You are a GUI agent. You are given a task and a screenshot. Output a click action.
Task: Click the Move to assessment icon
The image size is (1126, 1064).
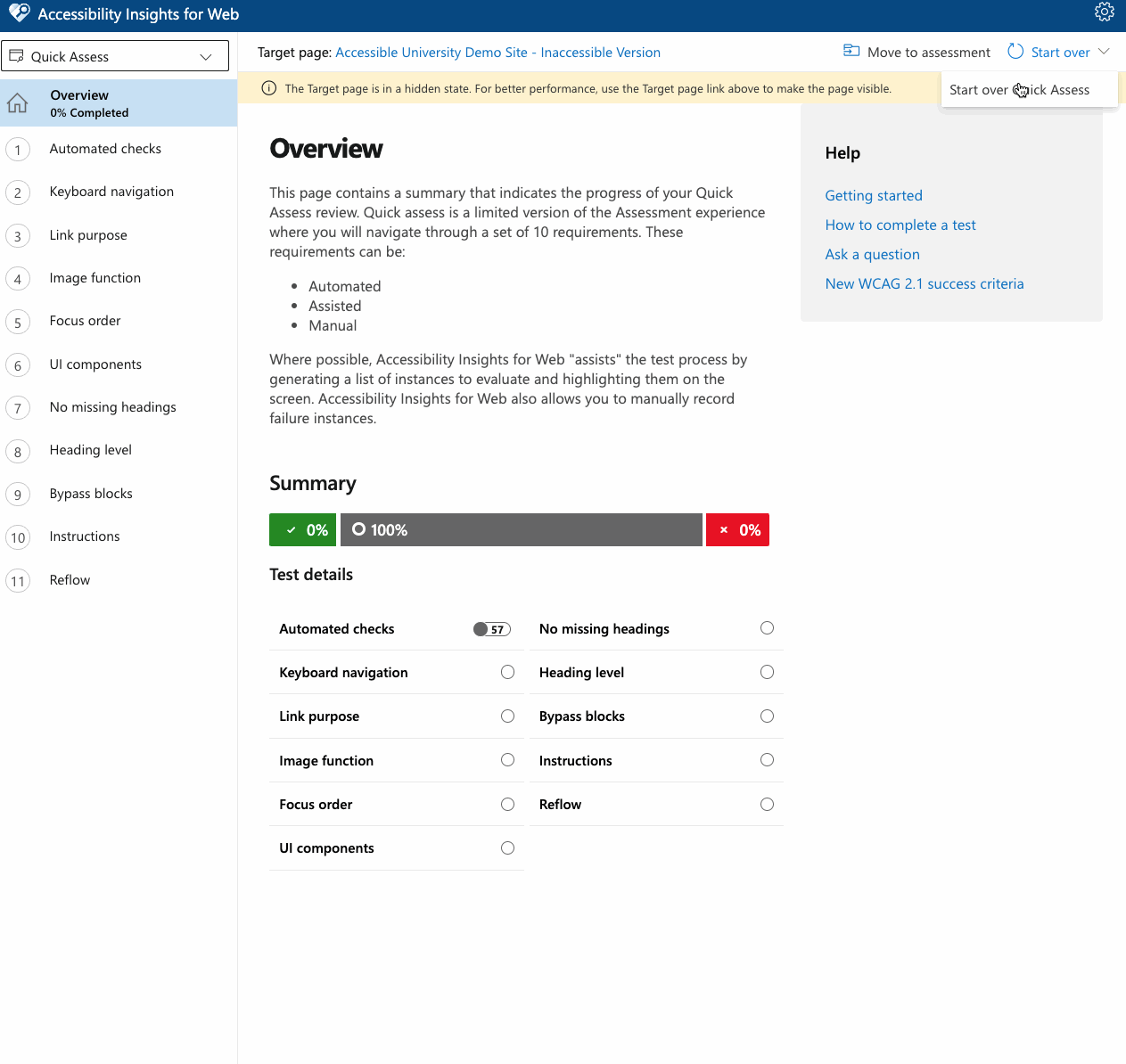coord(851,51)
